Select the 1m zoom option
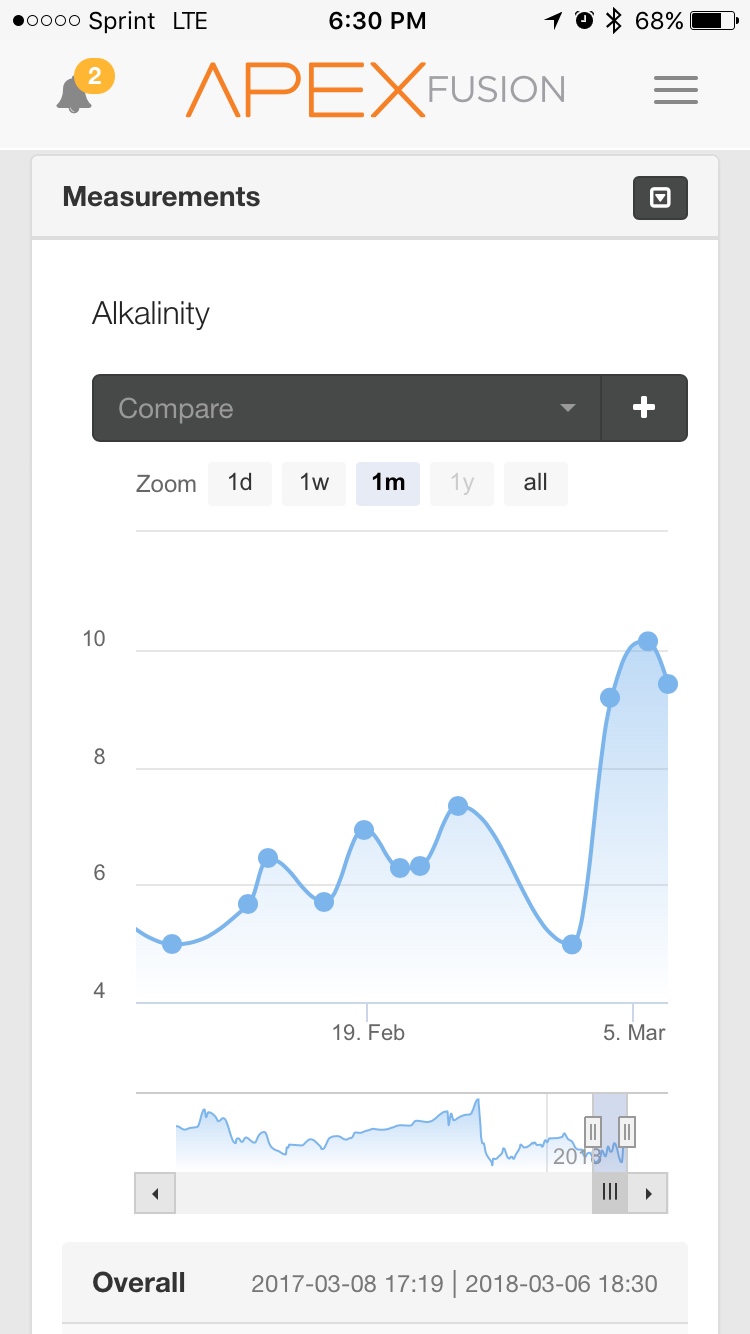750x1334 pixels. 388,483
